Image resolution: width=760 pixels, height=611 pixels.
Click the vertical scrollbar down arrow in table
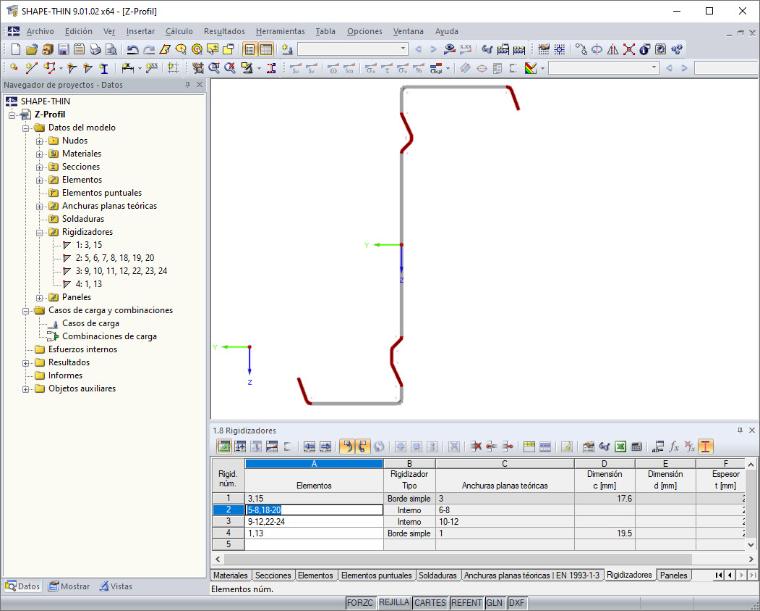751,545
